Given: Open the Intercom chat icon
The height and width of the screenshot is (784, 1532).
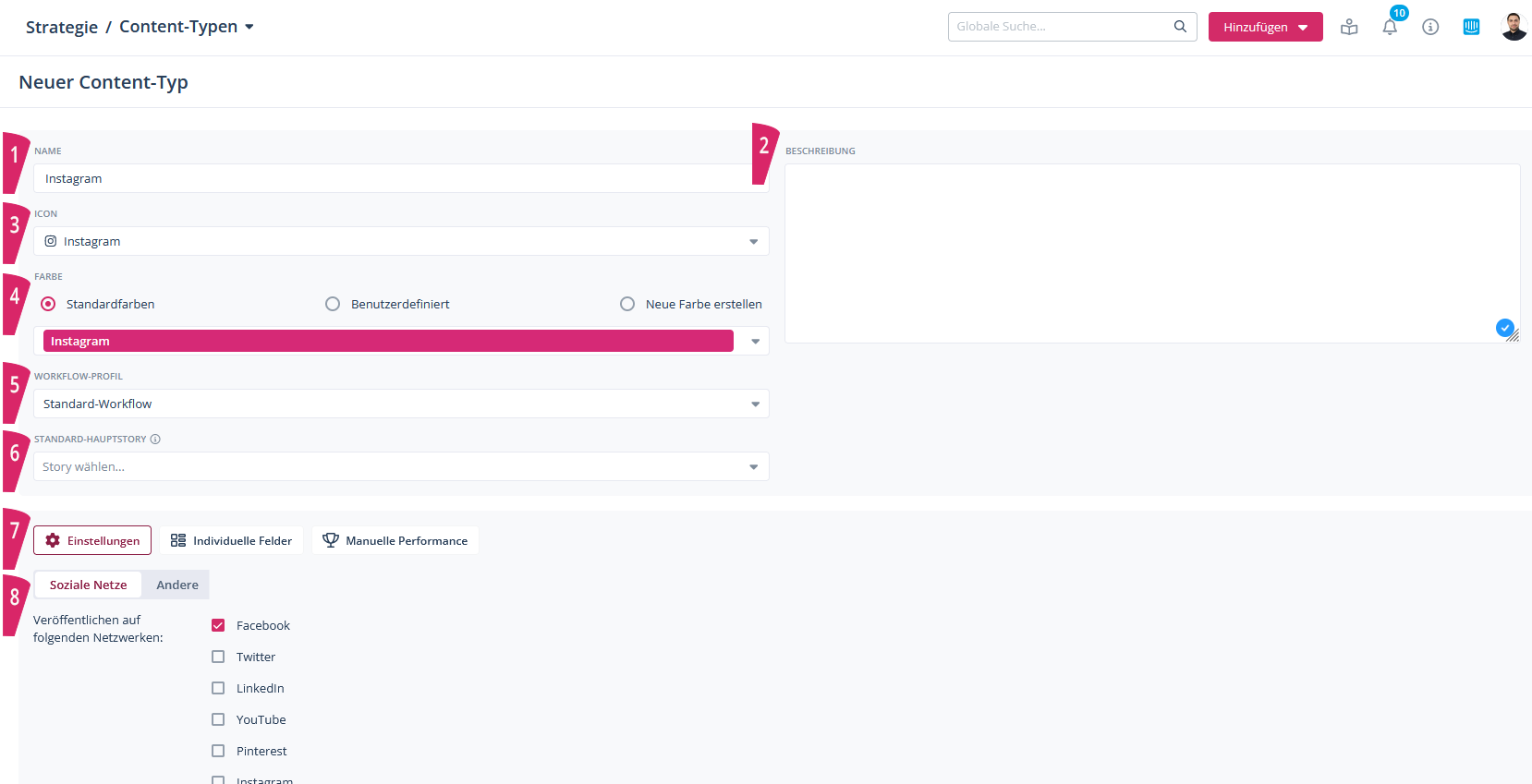Looking at the screenshot, I should pos(1471,27).
